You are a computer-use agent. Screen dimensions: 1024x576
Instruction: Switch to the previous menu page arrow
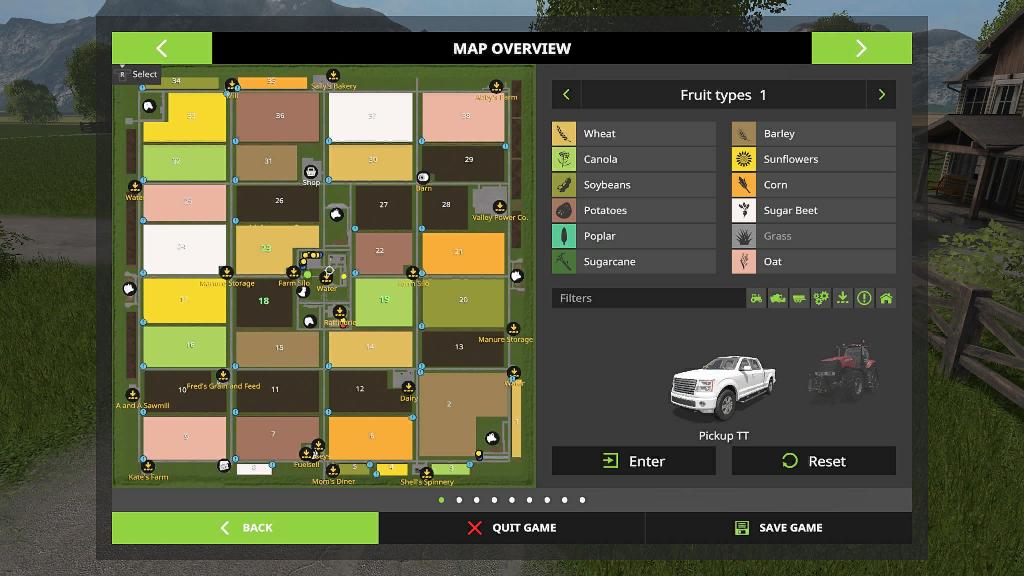[162, 48]
